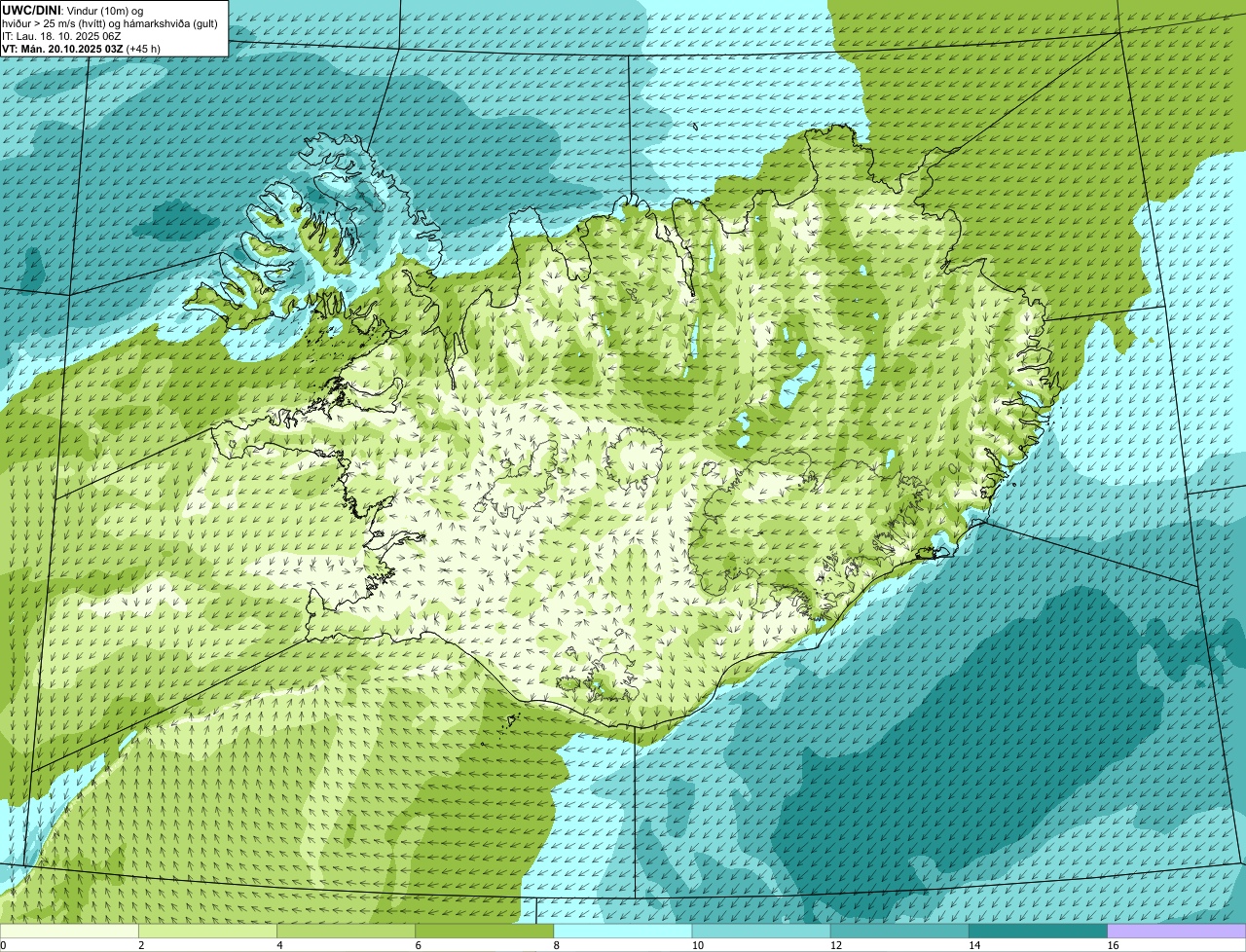
Task: Click the pale yellow 0–2 legend swatch
Action: pos(69,932)
